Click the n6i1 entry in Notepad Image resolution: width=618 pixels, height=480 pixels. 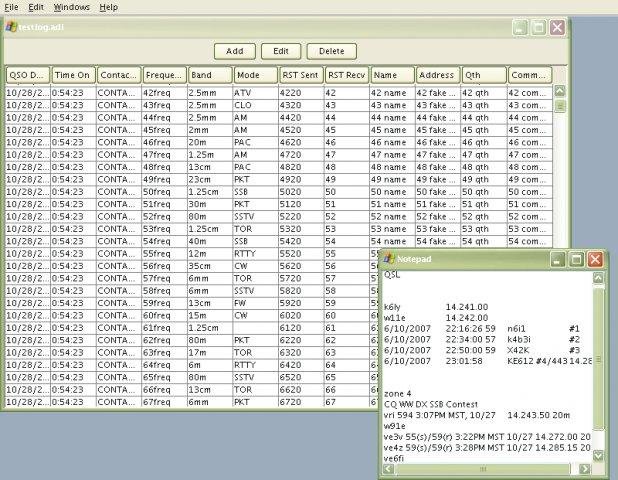tap(516, 329)
